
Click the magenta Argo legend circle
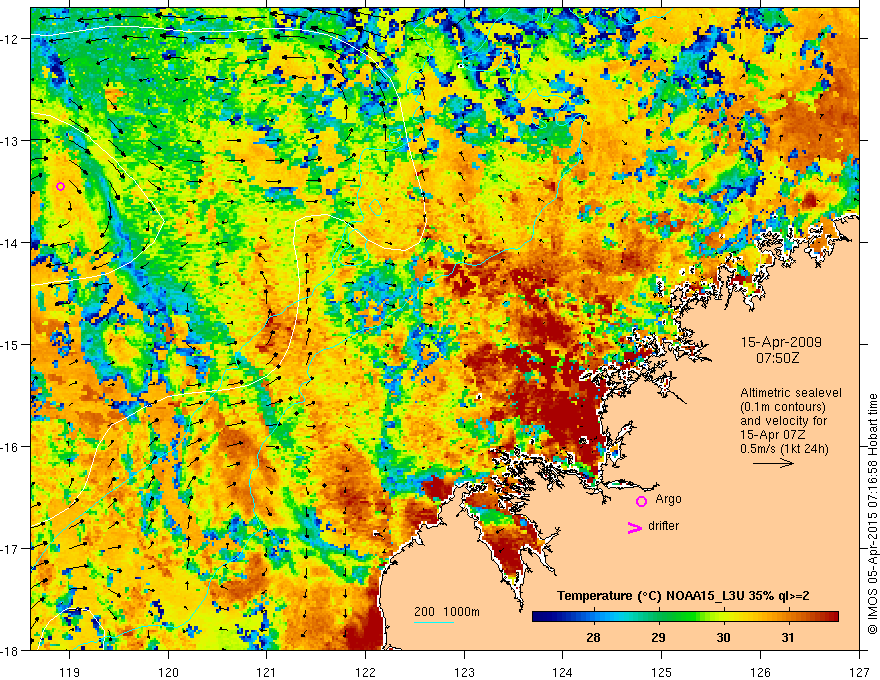tap(641, 501)
